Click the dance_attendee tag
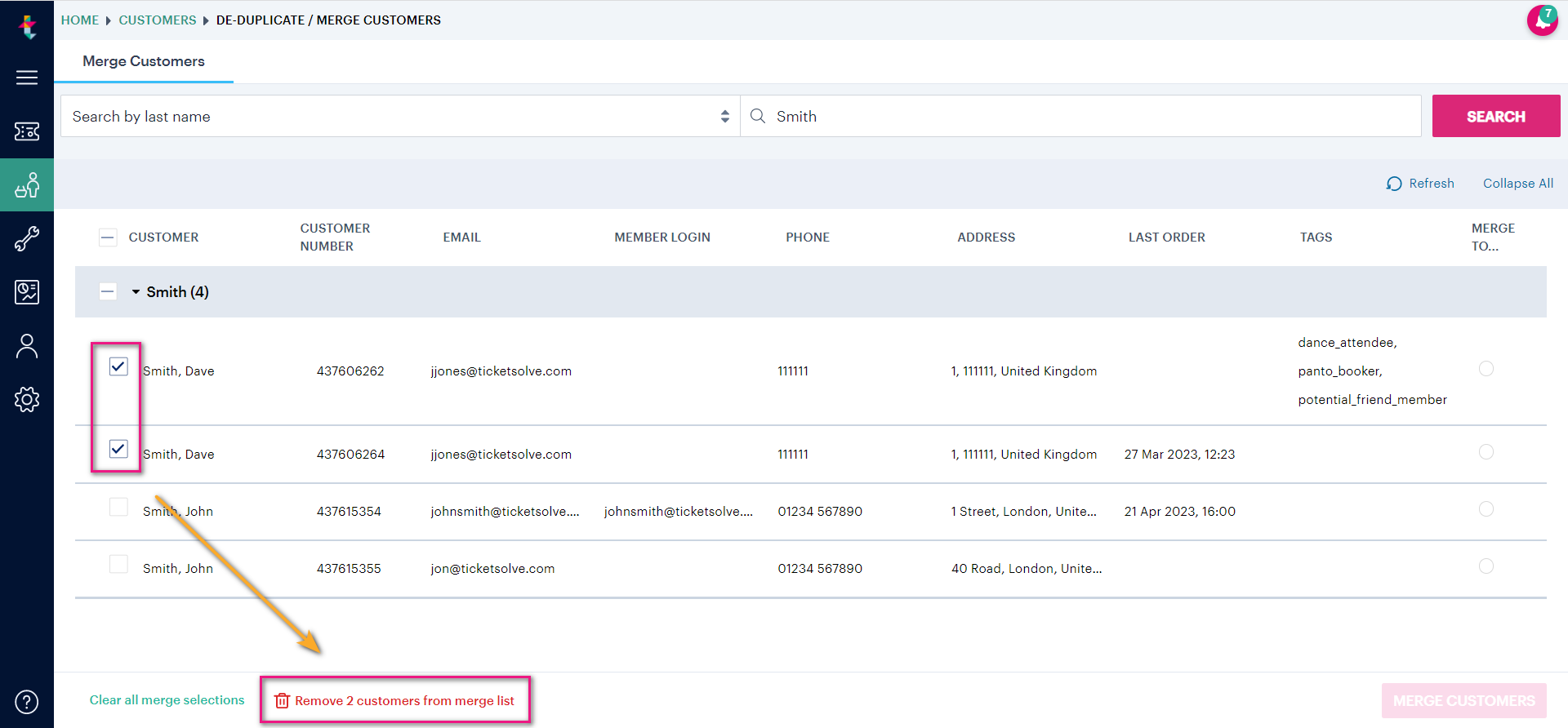Image resolution: width=1568 pixels, height=728 pixels. (1347, 343)
